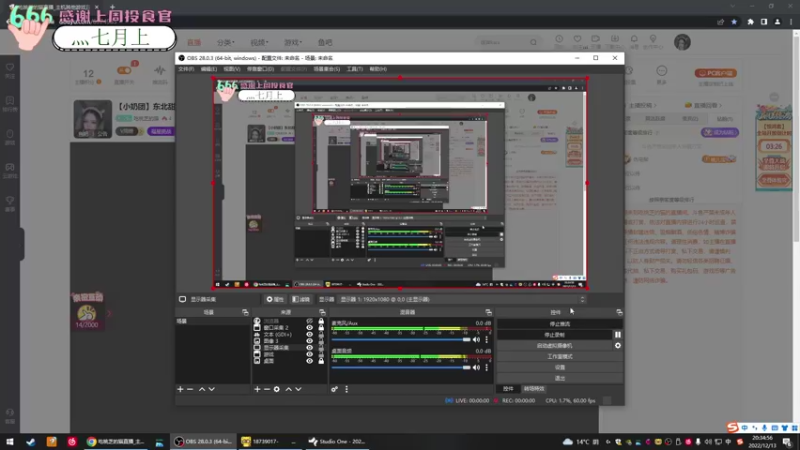Switch to the scene transitions tab
The width and height of the screenshot is (800, 450).
click(534, 389)
